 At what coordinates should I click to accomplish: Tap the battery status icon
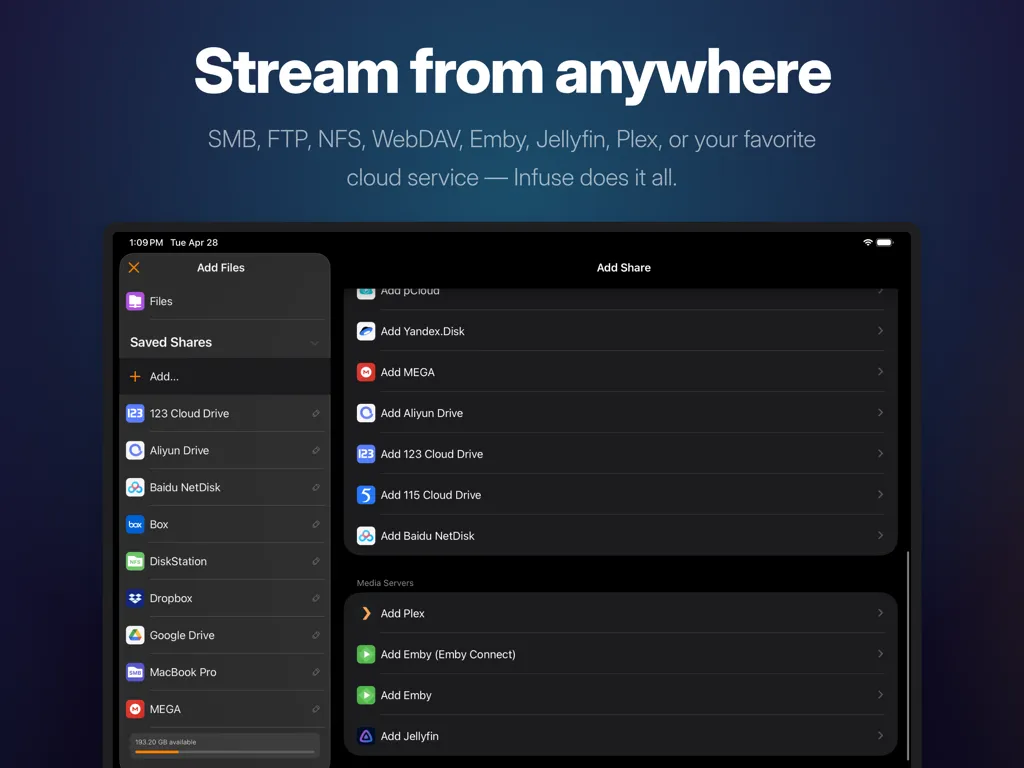click(885, 242)
